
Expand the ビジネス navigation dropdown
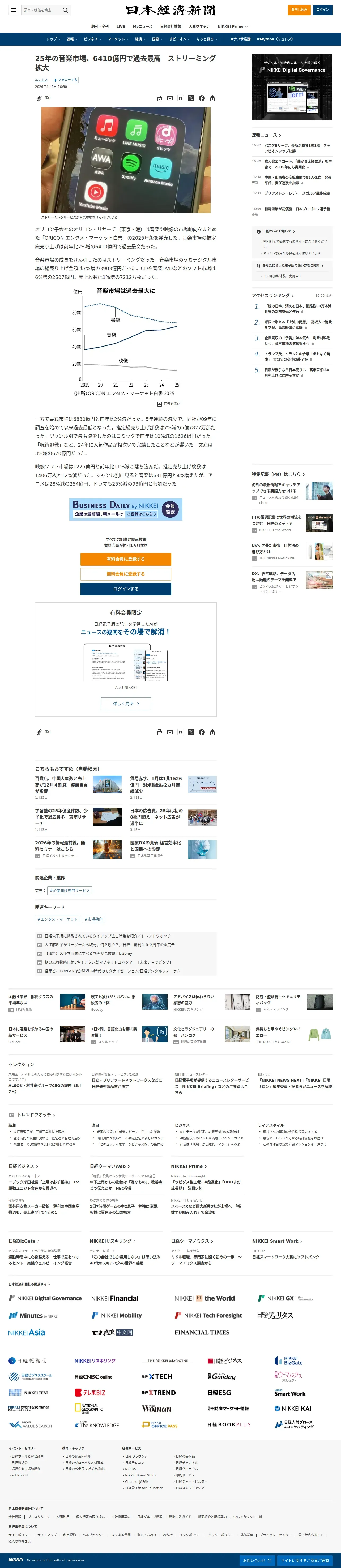(93, 39)
